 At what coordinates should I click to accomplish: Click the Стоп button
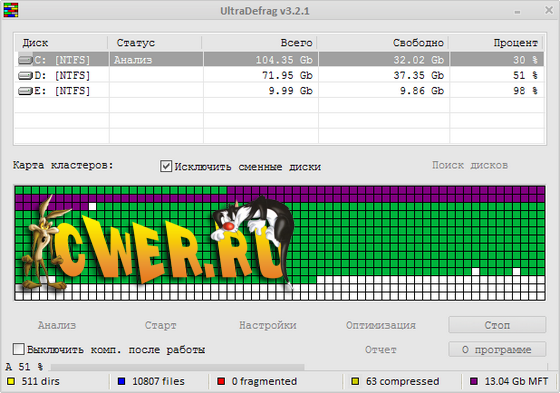tap(497, 325)
